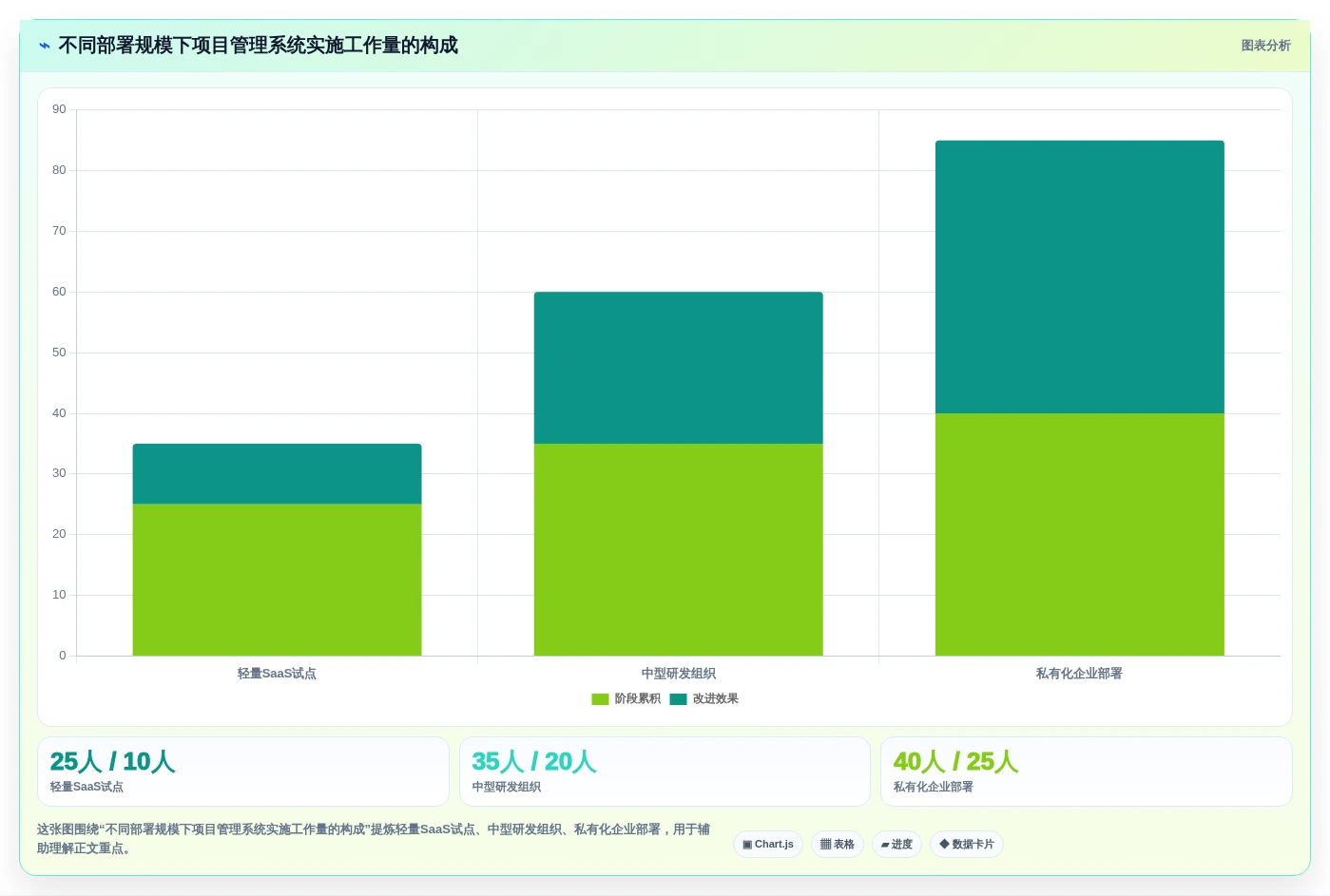This screenshot has width=1330, height=896.
Task: Click the 中型研发组织 x-axis label
Action: click(678, 674)
